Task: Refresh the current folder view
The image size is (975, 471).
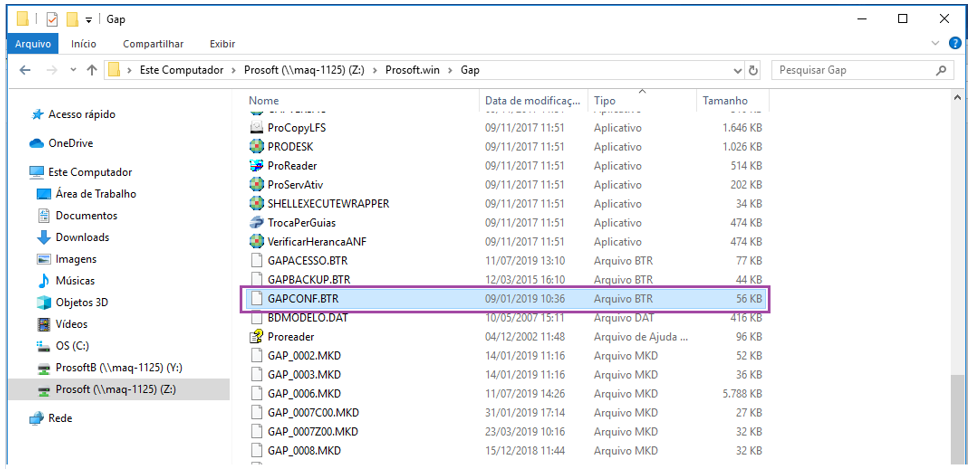Action: [754, 70]
